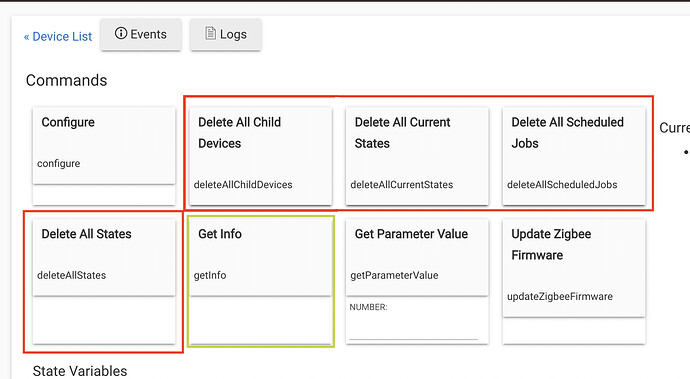This screenshot has height=379, width=690.
Task: Select the deleteAllChildDevices label text
Action: click(x=243, y=185)
